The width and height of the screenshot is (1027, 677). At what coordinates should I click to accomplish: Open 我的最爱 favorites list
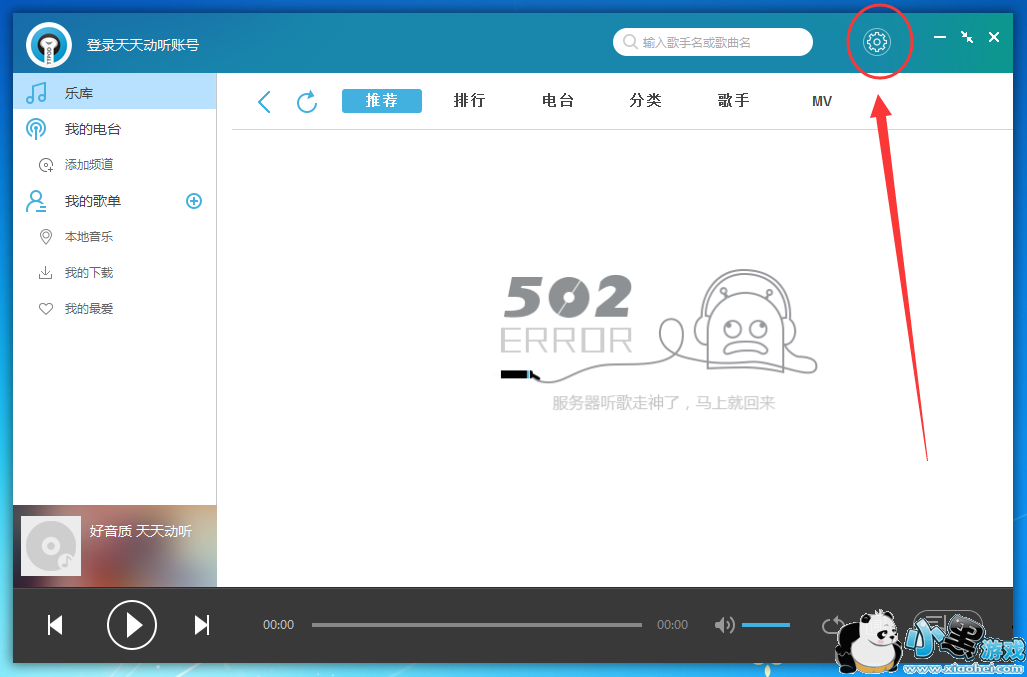(89, 309)
